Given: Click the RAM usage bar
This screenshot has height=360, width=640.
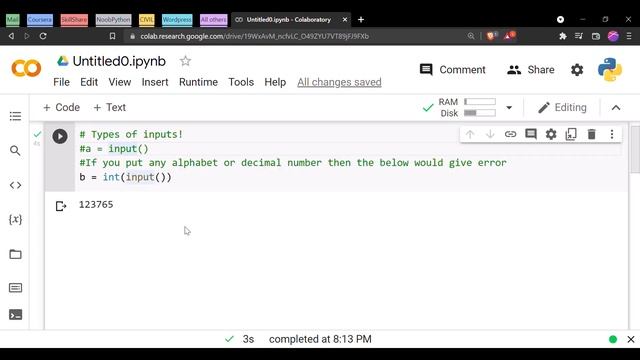Looking at the screenshot, I should (480, 102).
